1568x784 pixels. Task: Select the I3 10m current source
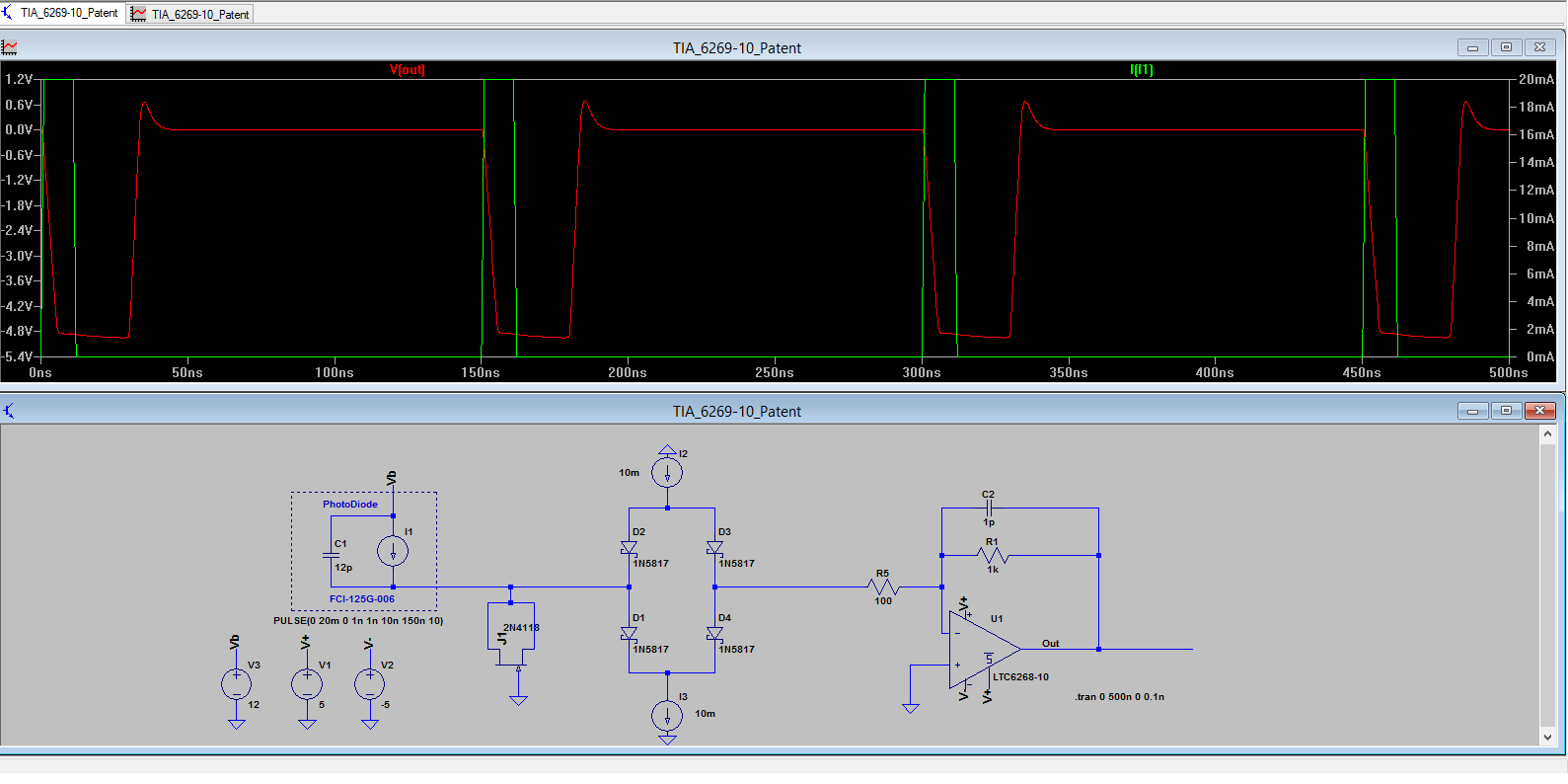tap(667, 715)
